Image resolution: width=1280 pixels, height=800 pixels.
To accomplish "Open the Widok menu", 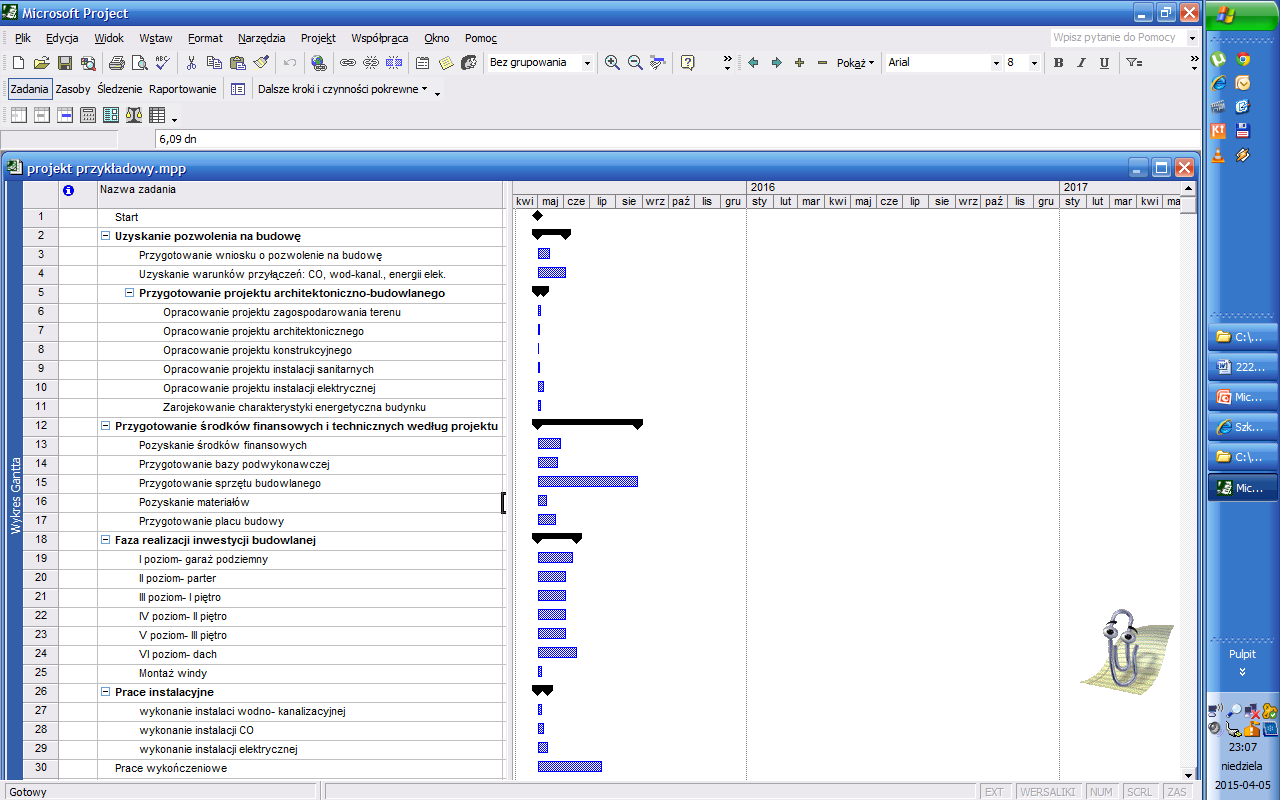I will (109, 38).
